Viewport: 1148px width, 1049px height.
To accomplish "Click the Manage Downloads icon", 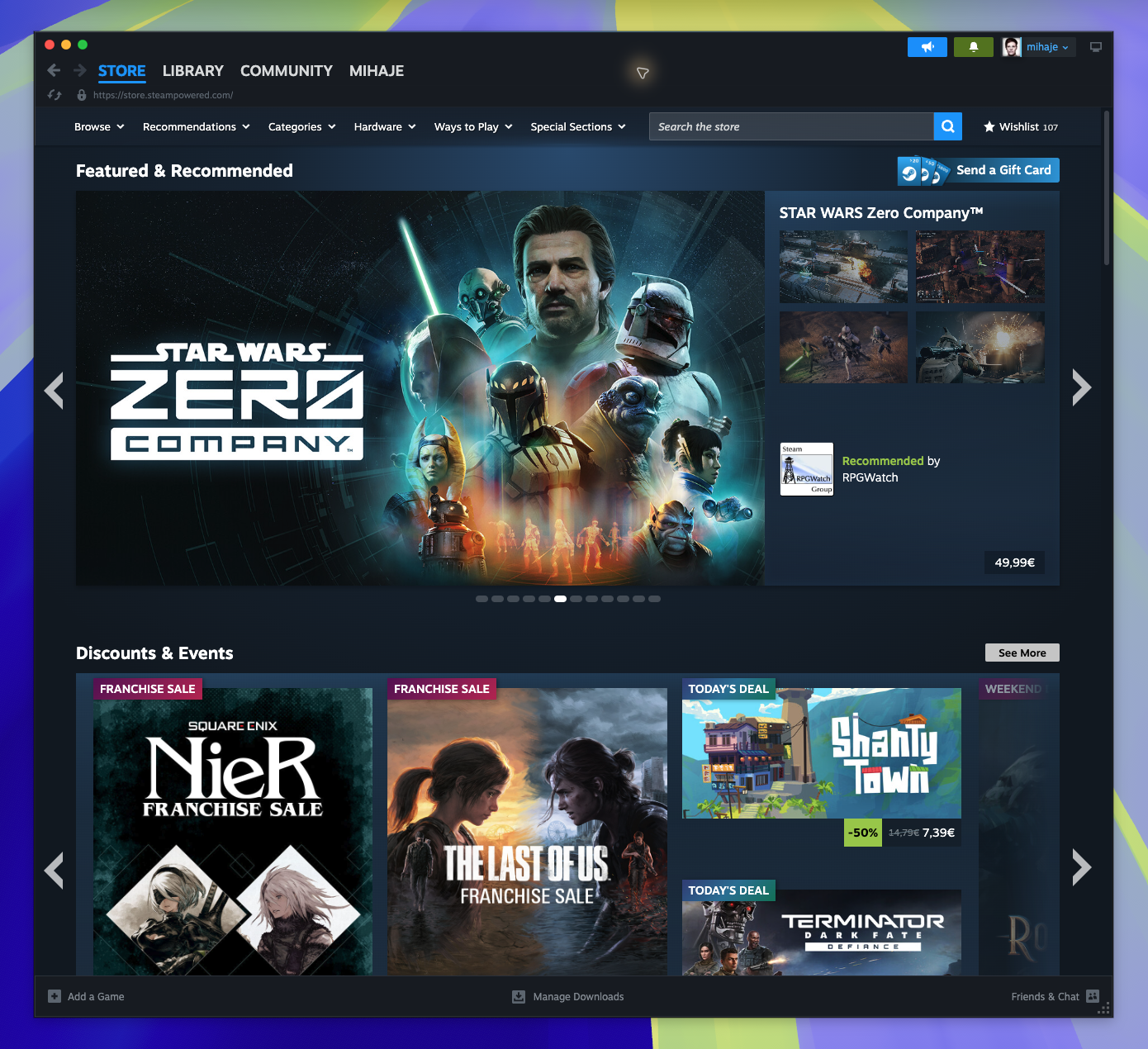I will click(519, 996).
